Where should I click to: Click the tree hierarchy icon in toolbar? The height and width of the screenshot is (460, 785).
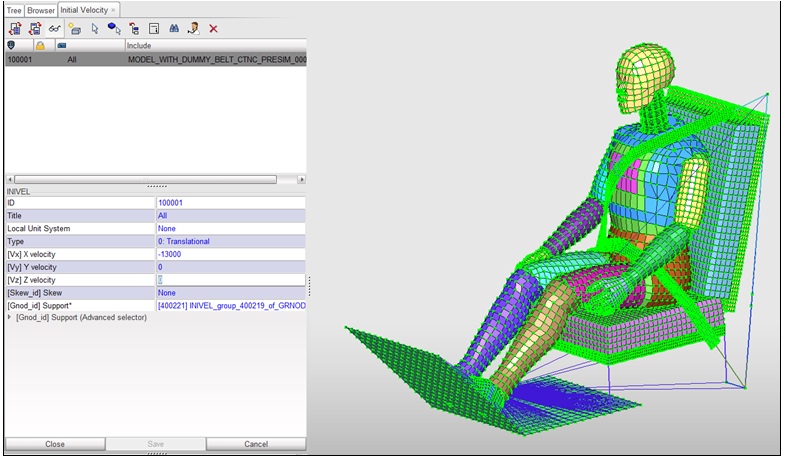tap(133, 29)
